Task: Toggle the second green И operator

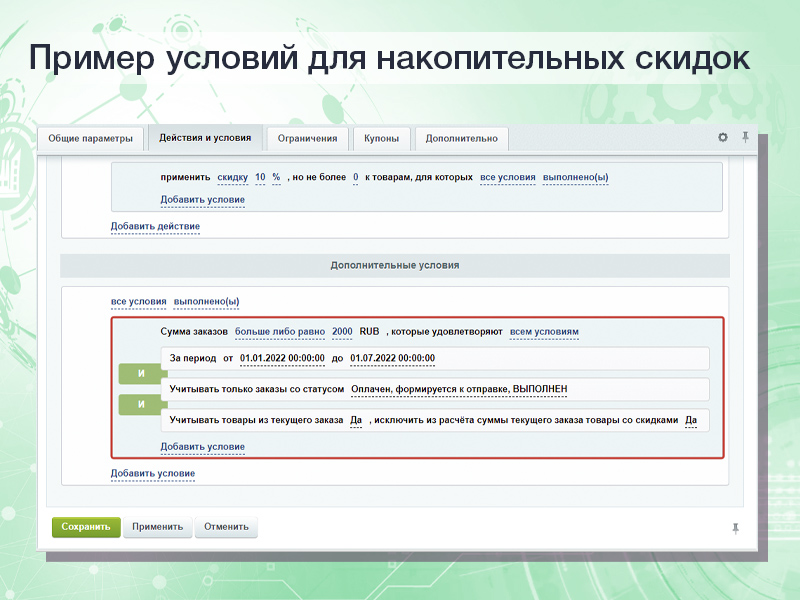Action: [x=140, y=405]
